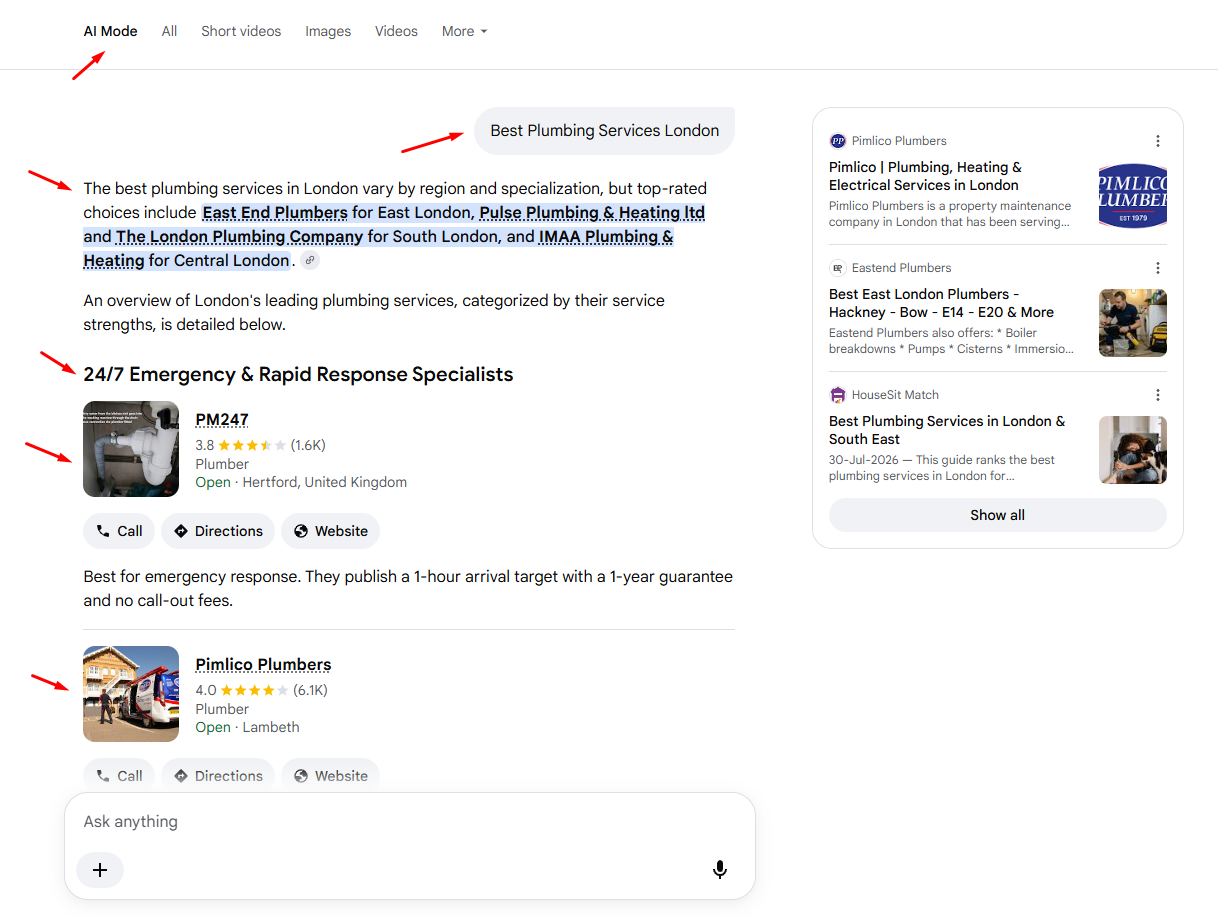Click Show all sources button
The image size is (1218, 917).
point(998,515)
